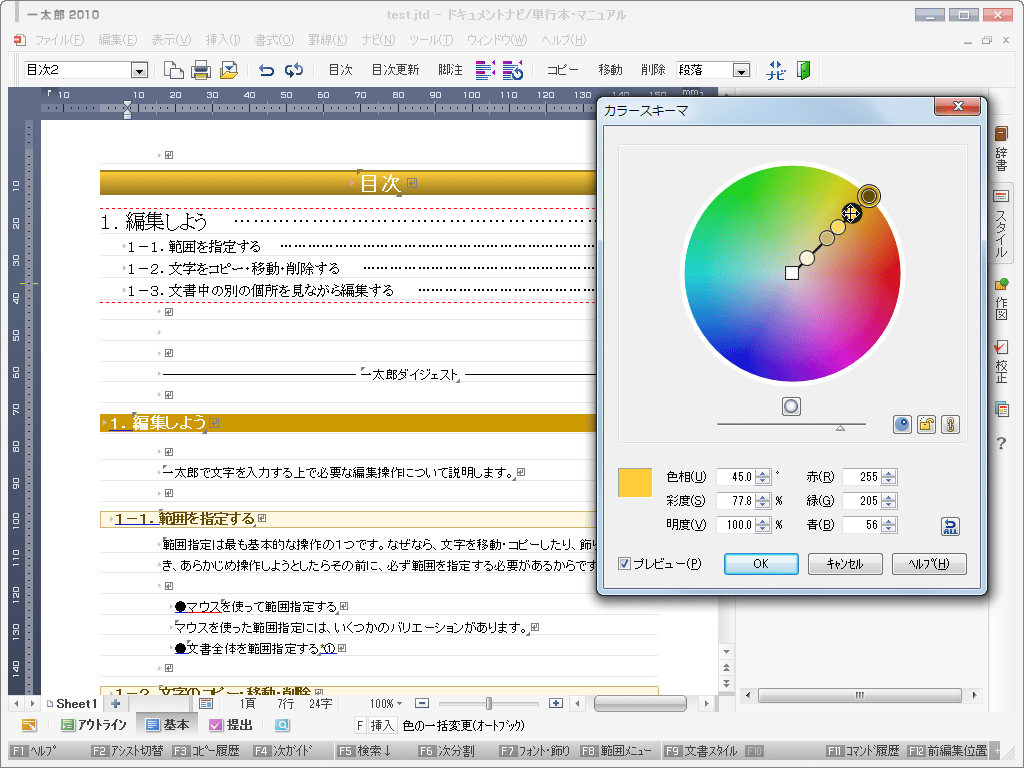This screenshot has width=1024, height=768.
Task: Click the 削除 delete toolbar button
Action: coord(652,70)
